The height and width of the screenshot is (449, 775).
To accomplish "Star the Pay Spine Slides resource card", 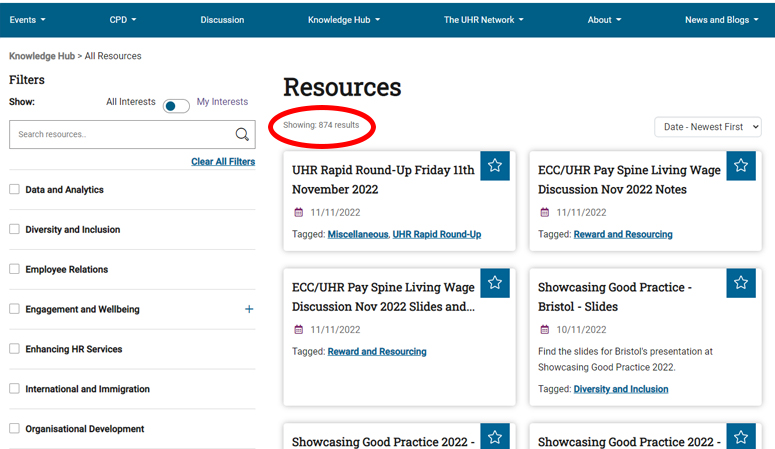I will [x=495, y=283].
